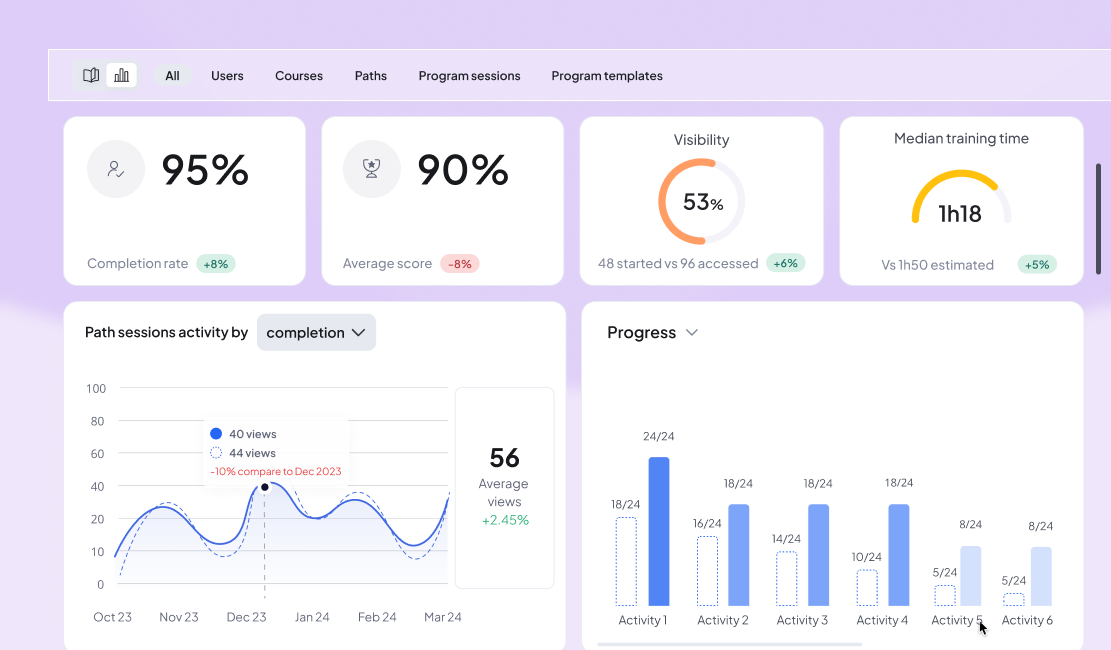Switch to the Users tab
The image size is (1111, 650).
[227, 75]
